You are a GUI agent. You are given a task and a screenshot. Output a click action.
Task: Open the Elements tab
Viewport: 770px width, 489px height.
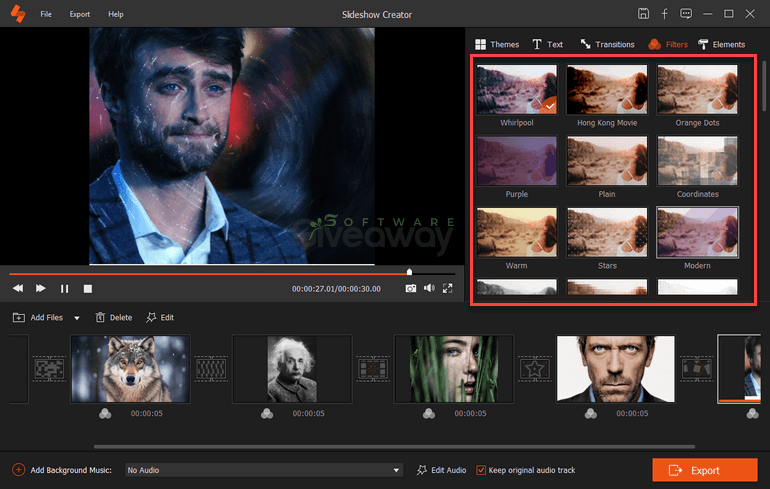pos(720,44)
